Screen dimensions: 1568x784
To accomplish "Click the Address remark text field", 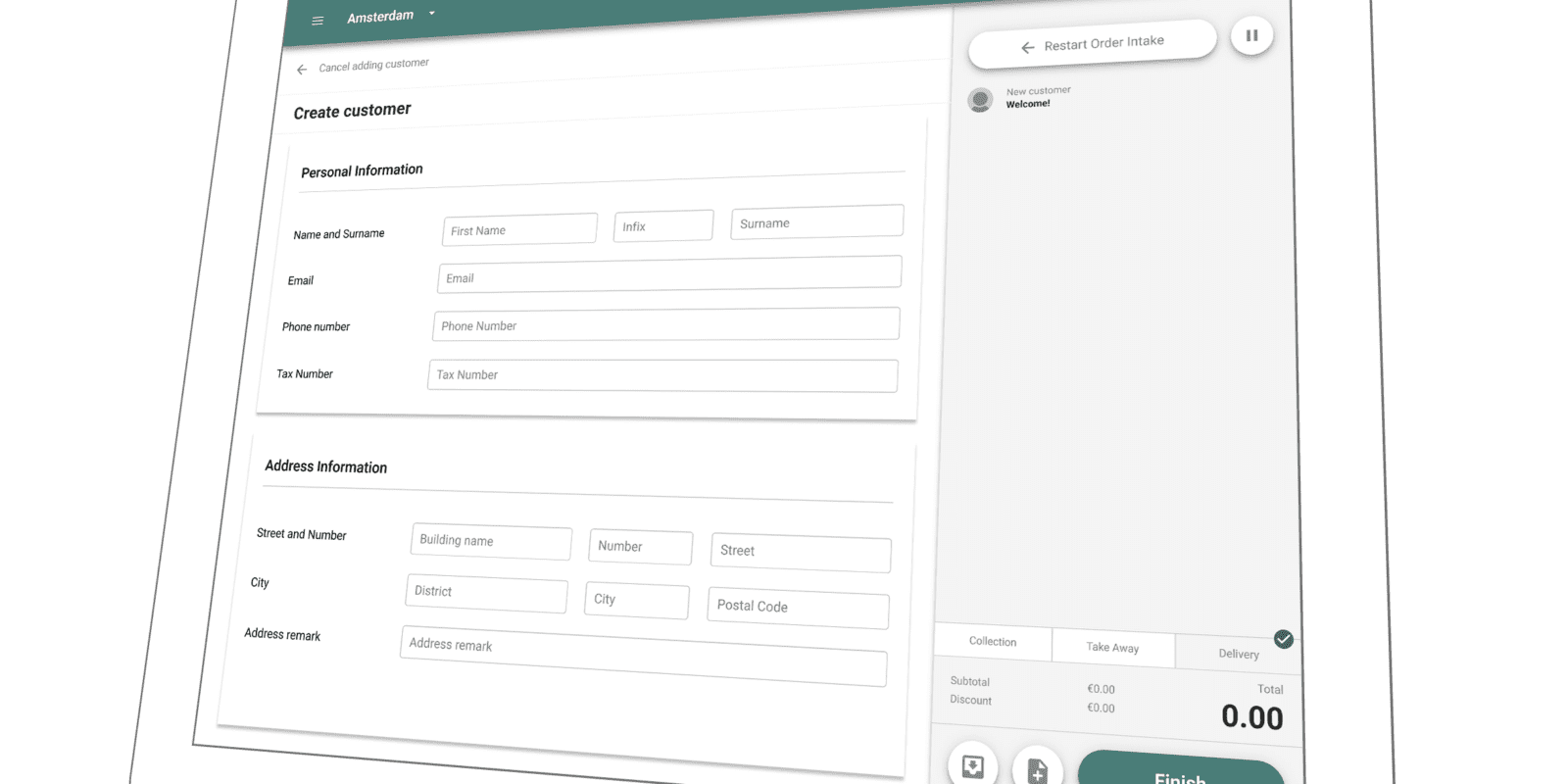I will [643, 655].
